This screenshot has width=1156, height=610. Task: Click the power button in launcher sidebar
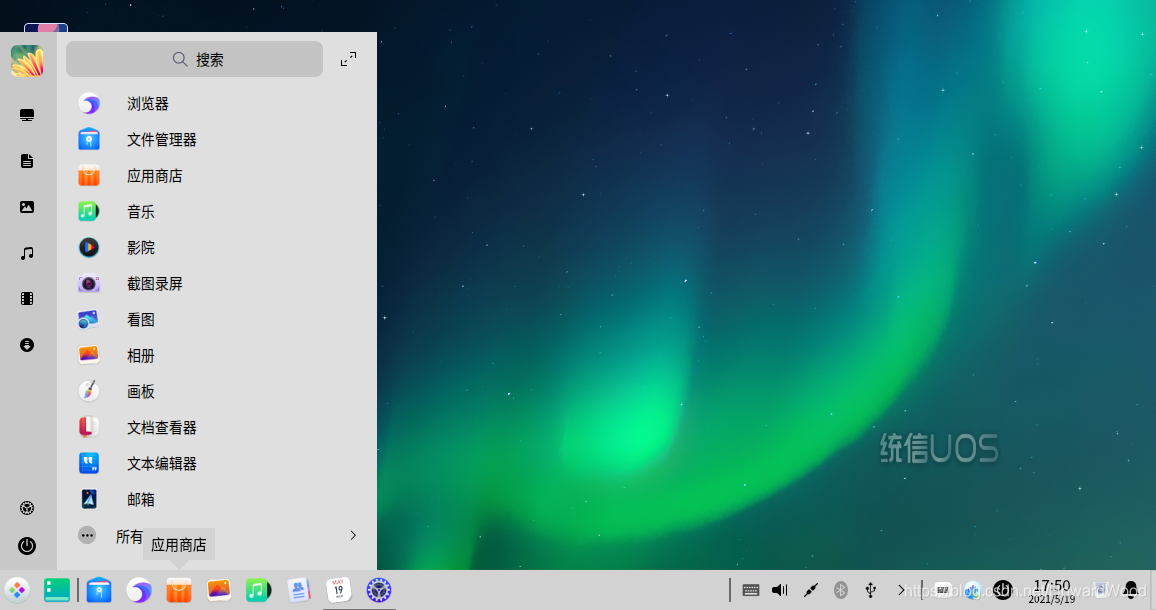click(x=27, y=546)
